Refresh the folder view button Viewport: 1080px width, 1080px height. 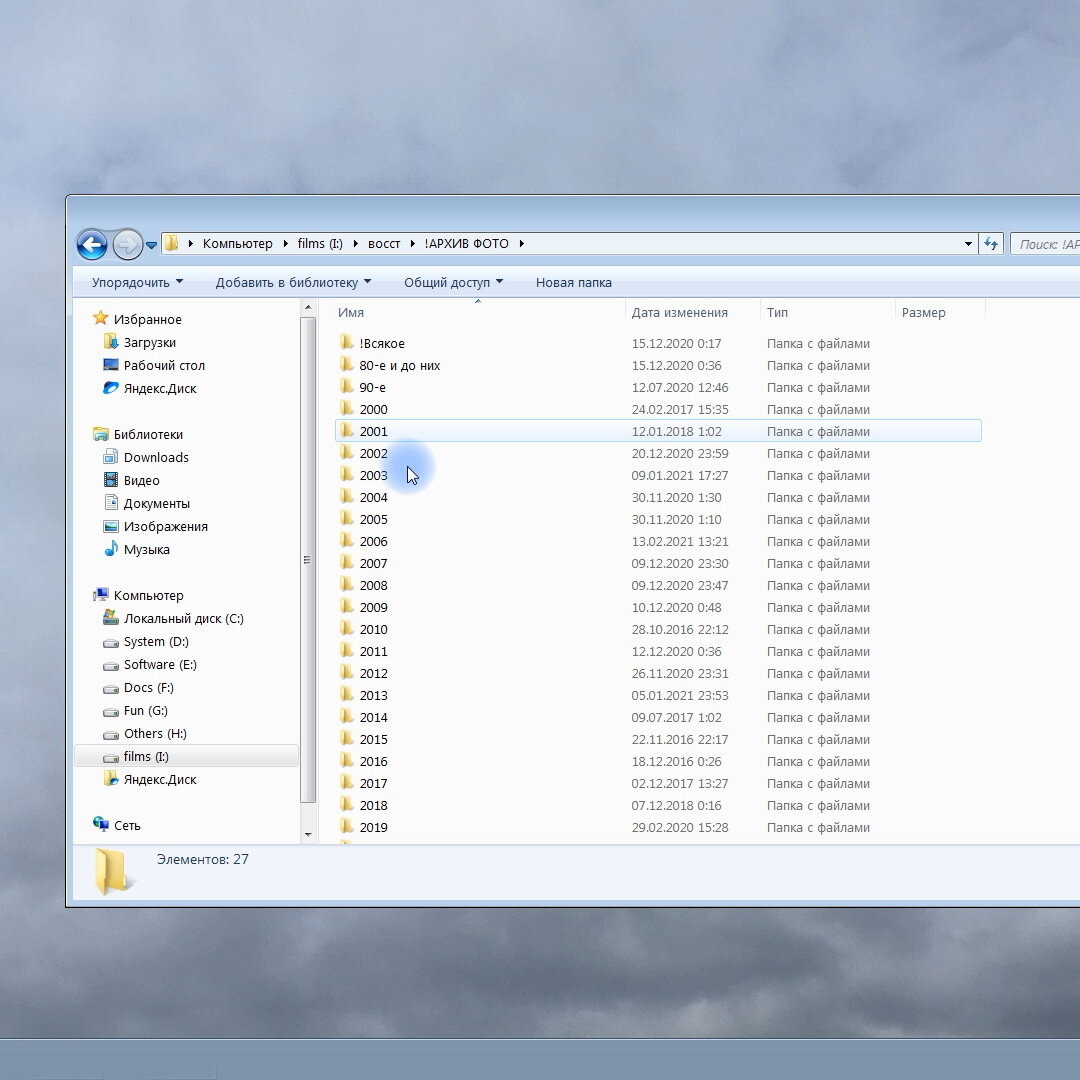click(x=991, y=244)
